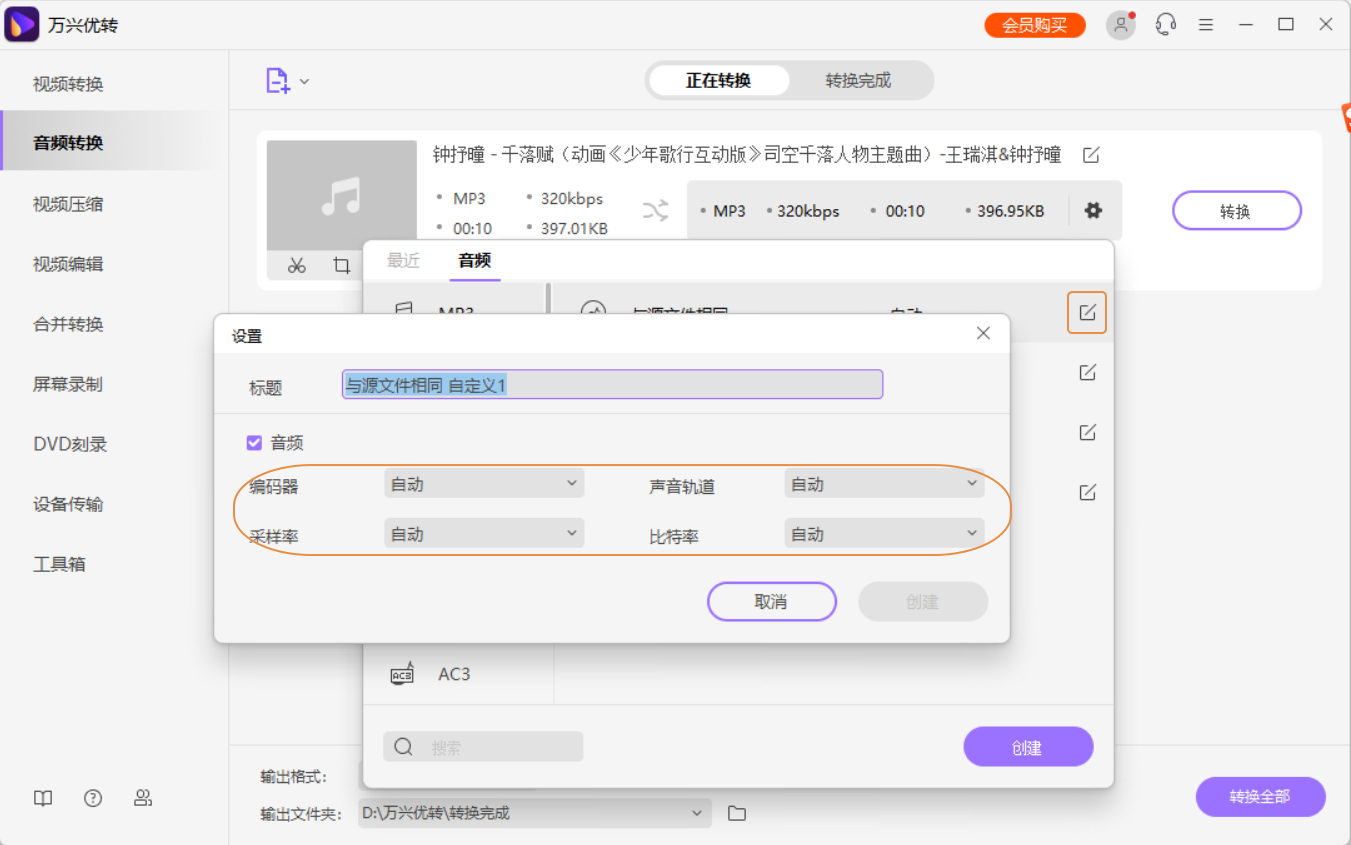This screenshot has width=1351, height=845.
Task: Expand the 采样率 dropdown
Action: coord(484,534)
